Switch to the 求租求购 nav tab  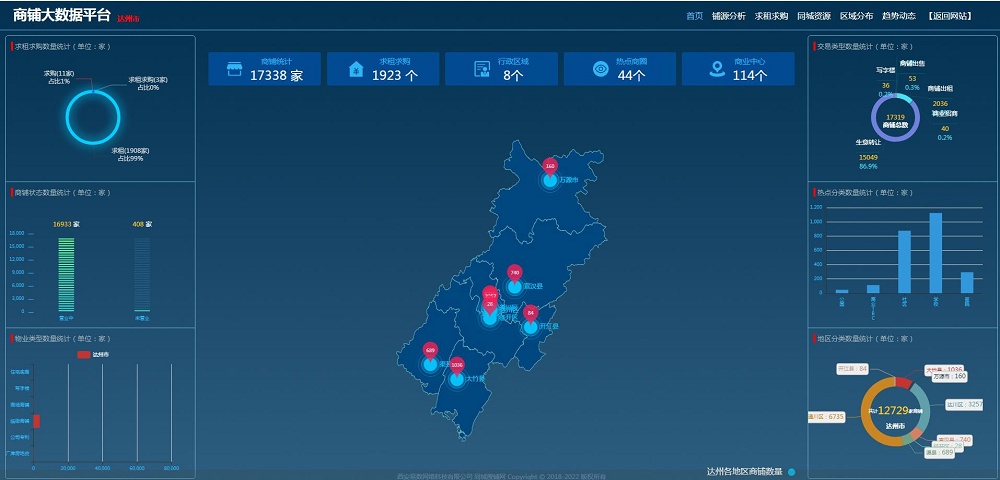coord(771,16)
